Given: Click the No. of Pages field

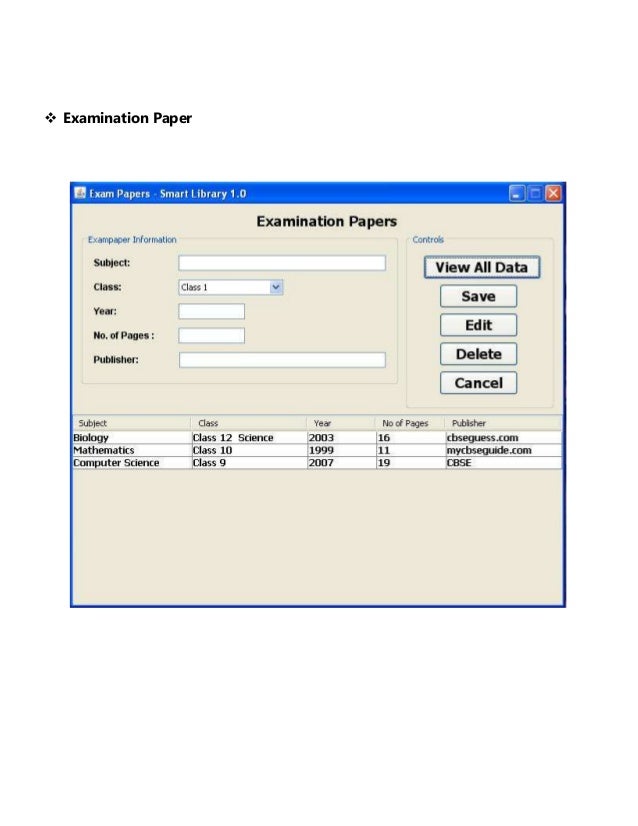Looking at the screenshot, I should pyautogui.click(x=211, y=336).
